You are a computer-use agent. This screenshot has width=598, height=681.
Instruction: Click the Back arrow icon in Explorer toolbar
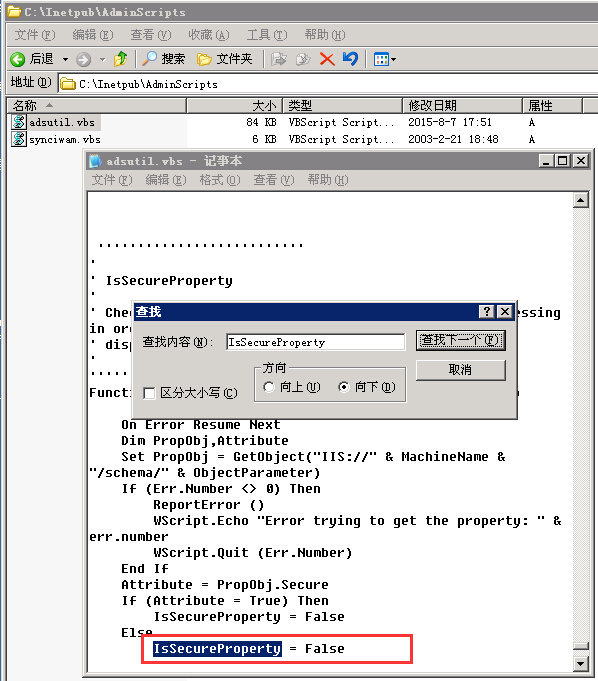(x=17, y=59)
